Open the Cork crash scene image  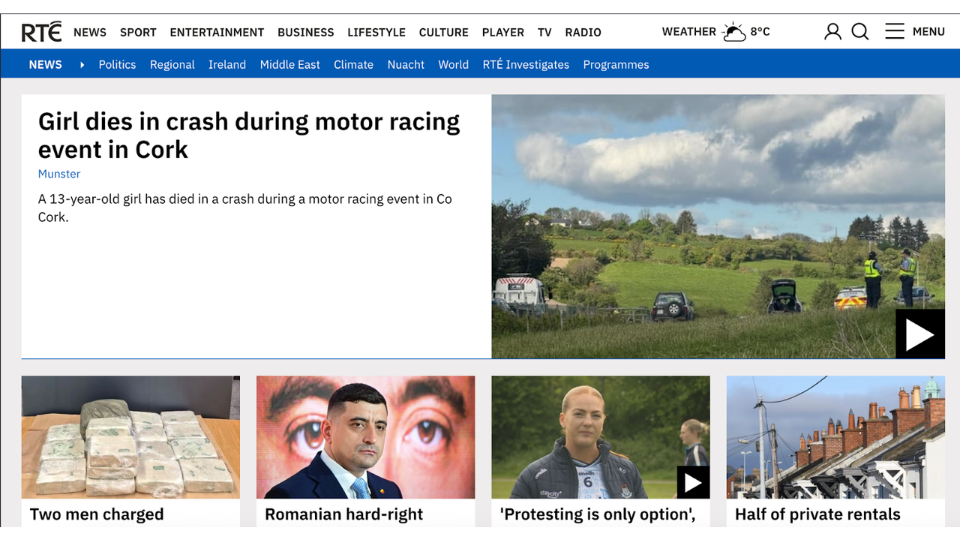click(x=718, y=226)
